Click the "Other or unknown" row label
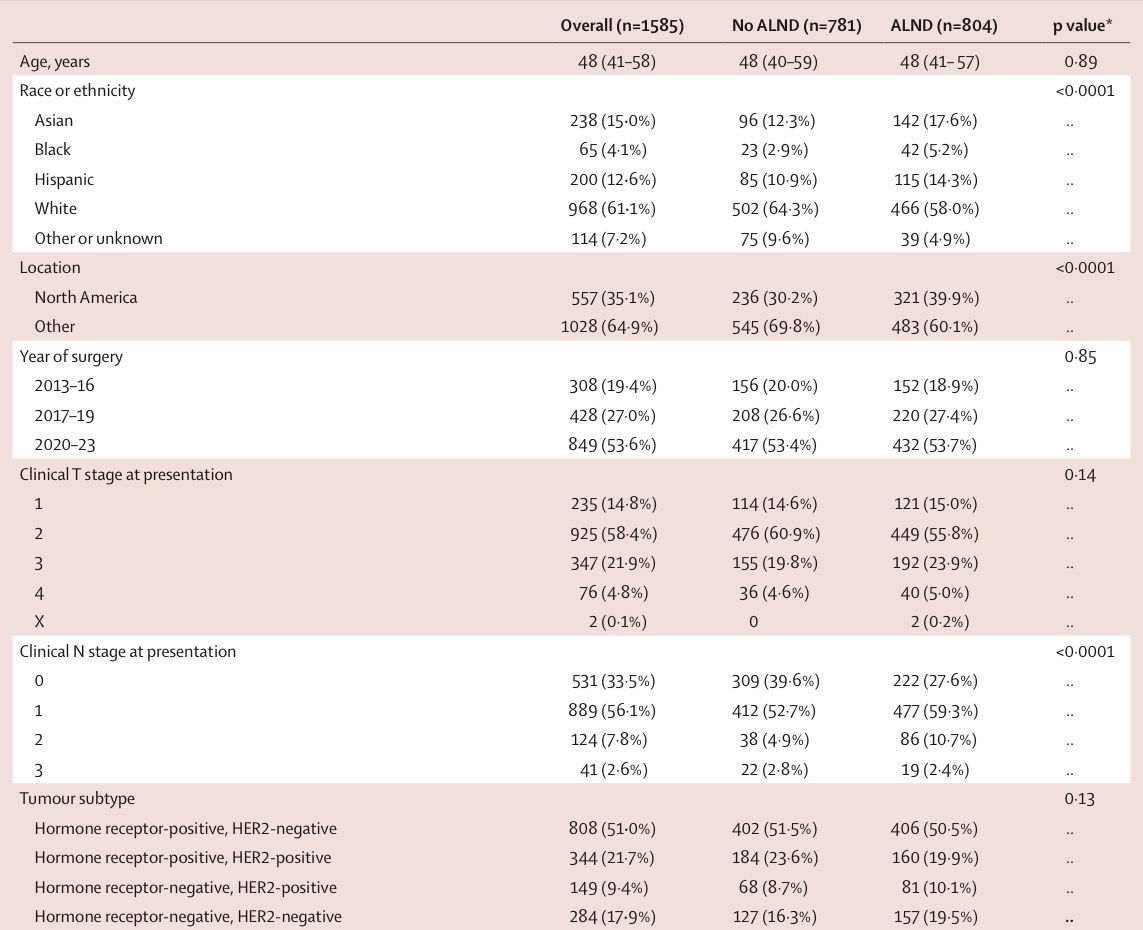1143x930 pixels. (x=98, y=238)
